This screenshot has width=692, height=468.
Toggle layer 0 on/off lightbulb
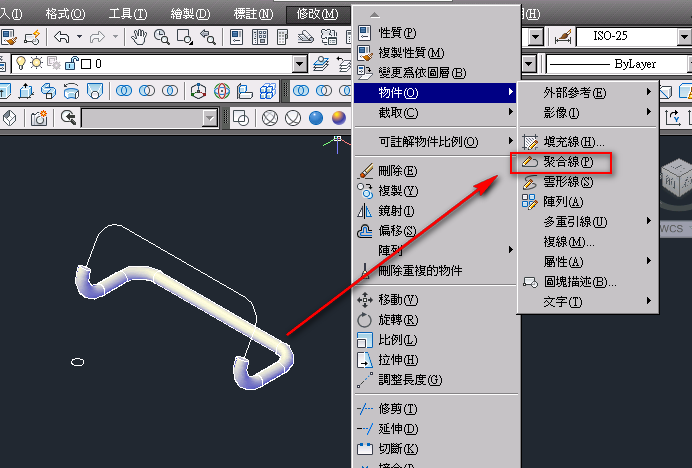click(21, 64)
